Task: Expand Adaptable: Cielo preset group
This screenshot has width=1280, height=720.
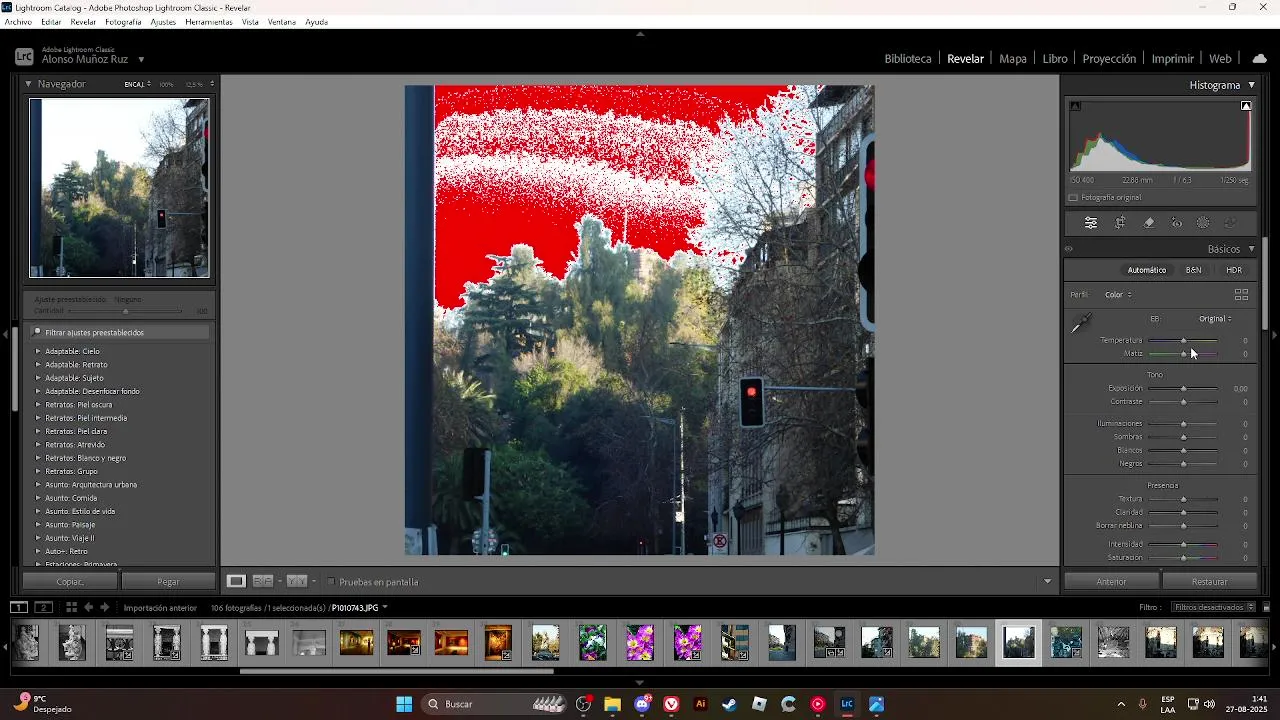Action: click(38, 351)
